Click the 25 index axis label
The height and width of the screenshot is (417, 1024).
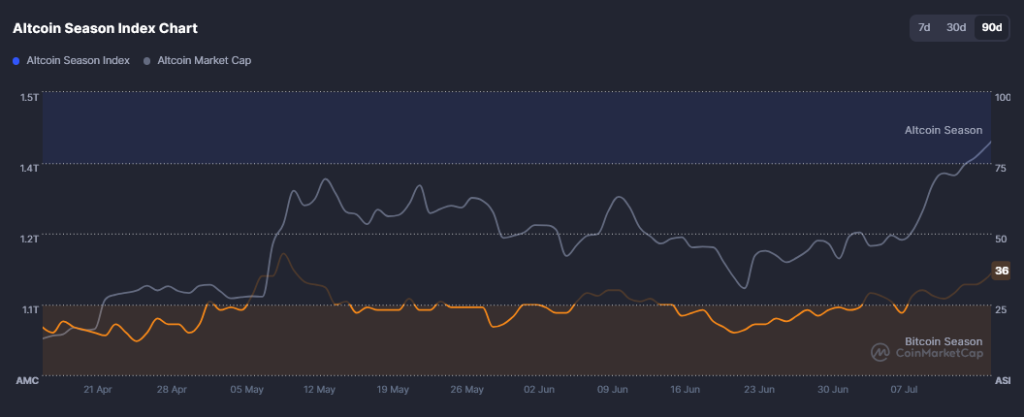tap(1000, 309)
